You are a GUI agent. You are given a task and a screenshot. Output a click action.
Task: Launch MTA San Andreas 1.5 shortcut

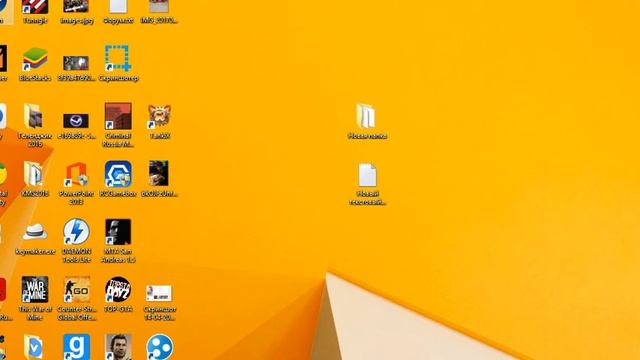(x=118, y=232)
